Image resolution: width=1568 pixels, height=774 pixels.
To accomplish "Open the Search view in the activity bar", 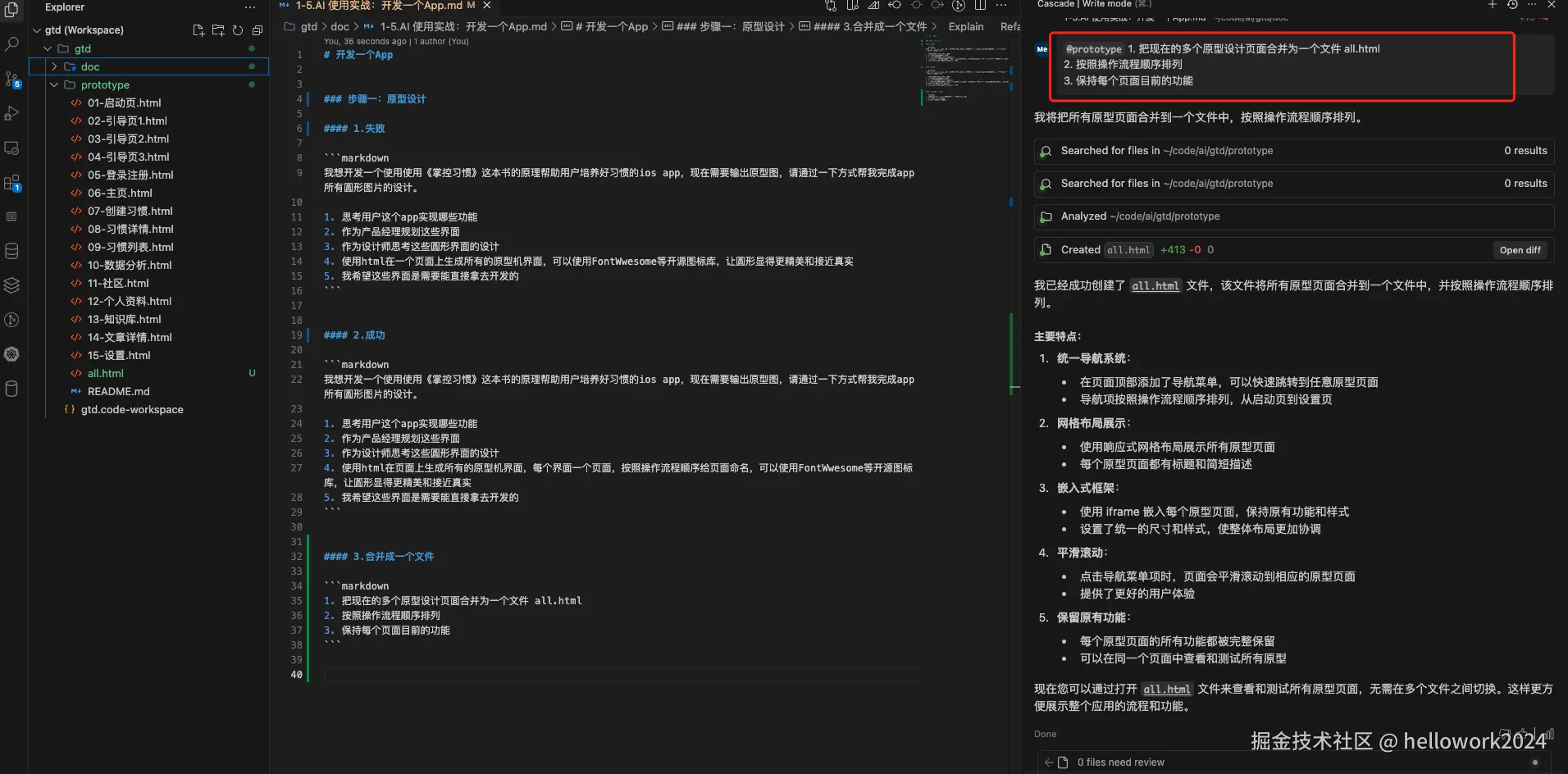I will point(11,44).
